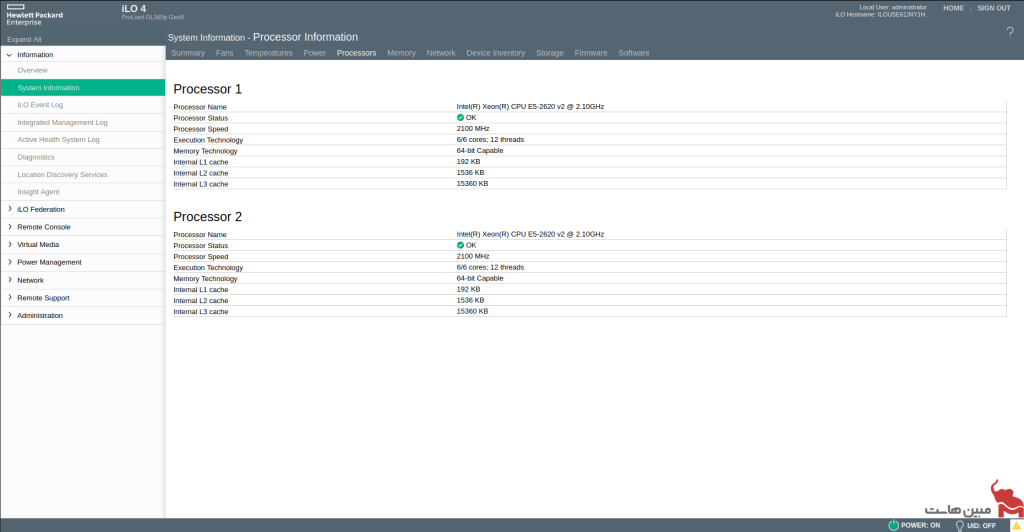Click 'Local User: administrator' text
The image size is (1024, 532).
pyautogui.click(x=893, y=7)
